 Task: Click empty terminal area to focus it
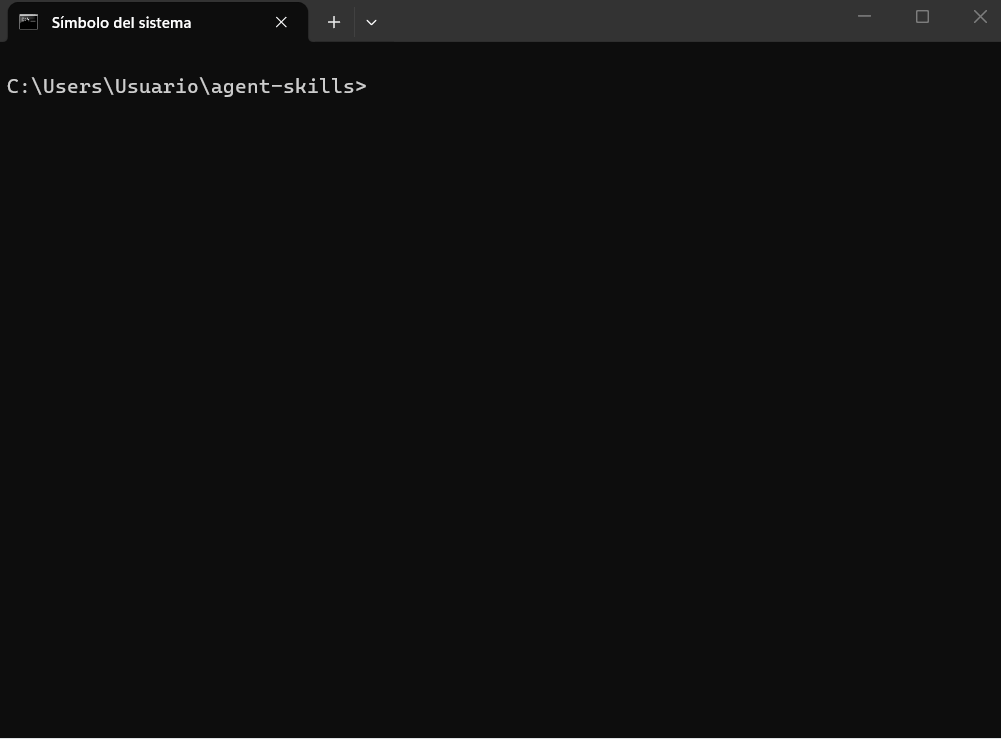(x=500, y=400)
